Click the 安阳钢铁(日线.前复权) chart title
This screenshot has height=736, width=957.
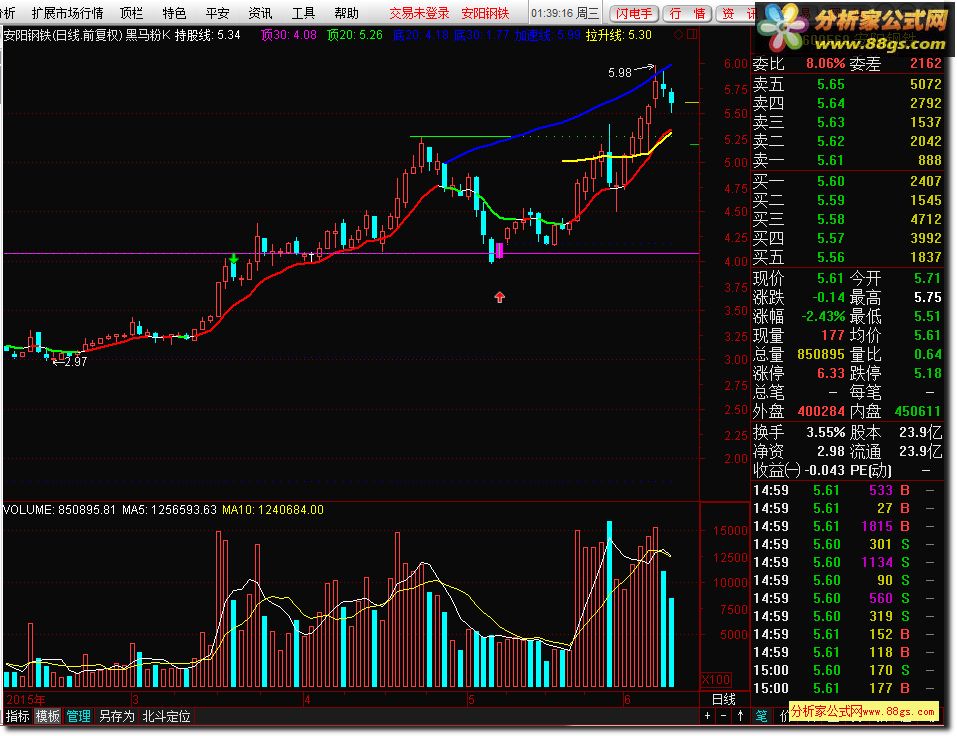(62, 35)
